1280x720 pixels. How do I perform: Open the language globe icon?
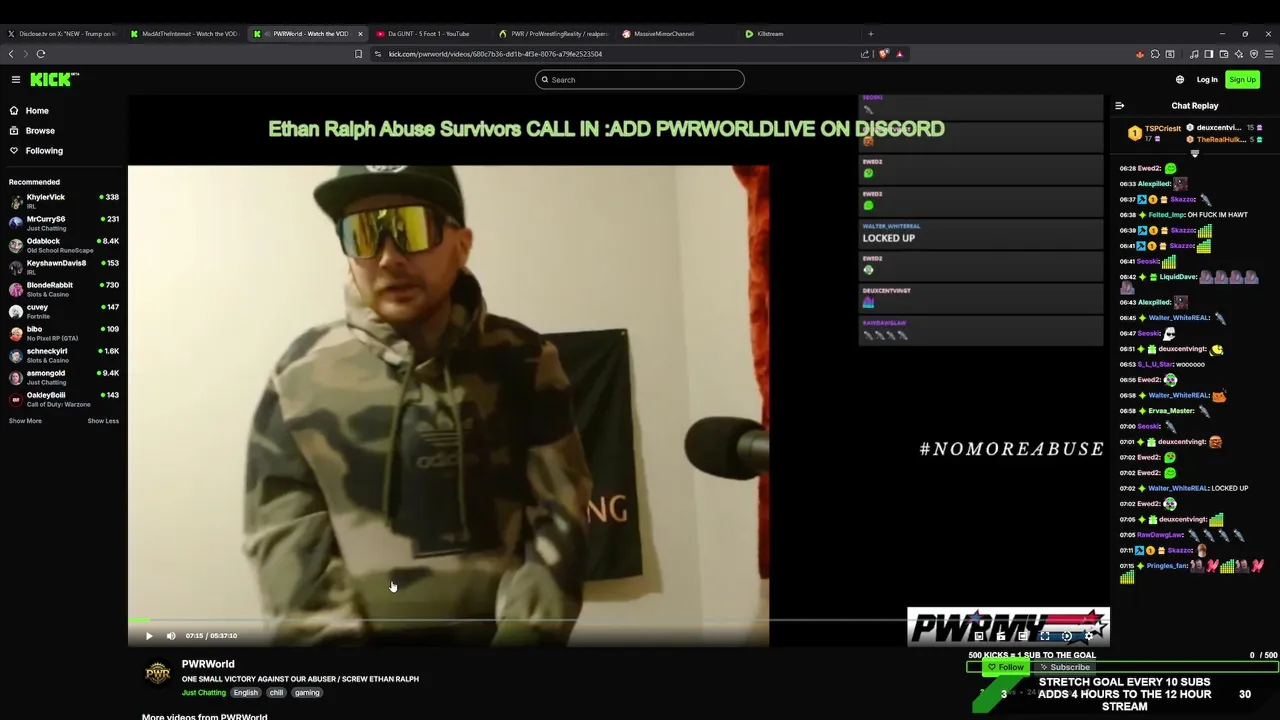[x=1180, y=80]
